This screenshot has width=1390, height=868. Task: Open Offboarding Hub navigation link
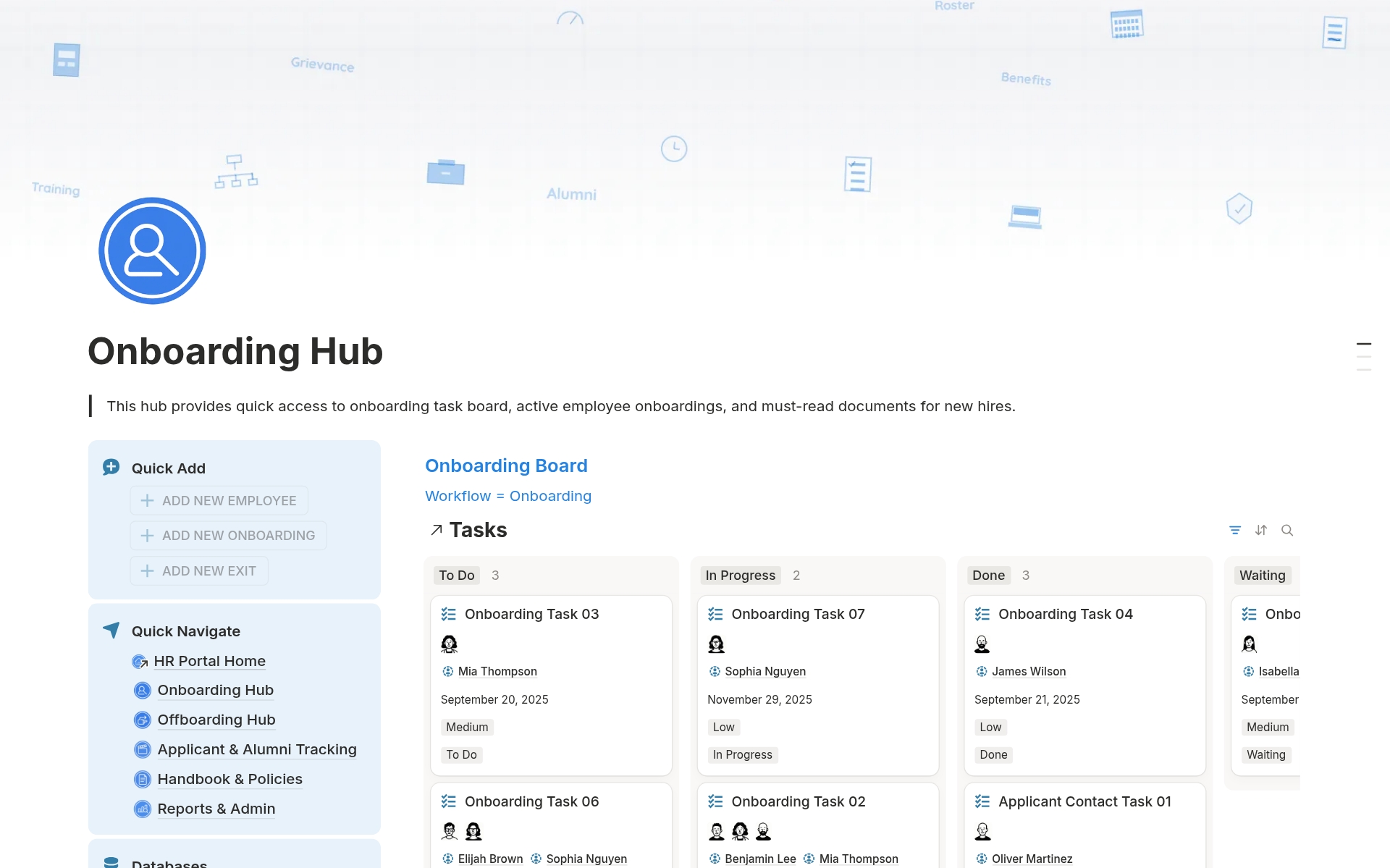pyautogui.click(x=216, y=720)
